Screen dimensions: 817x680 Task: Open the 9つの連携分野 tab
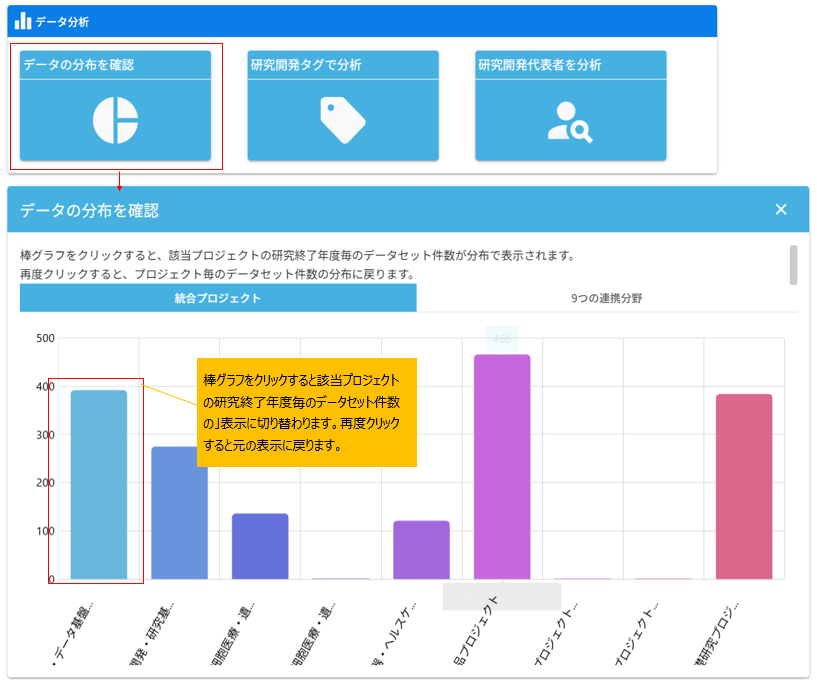pyautogui.click(x=606, y=298)
